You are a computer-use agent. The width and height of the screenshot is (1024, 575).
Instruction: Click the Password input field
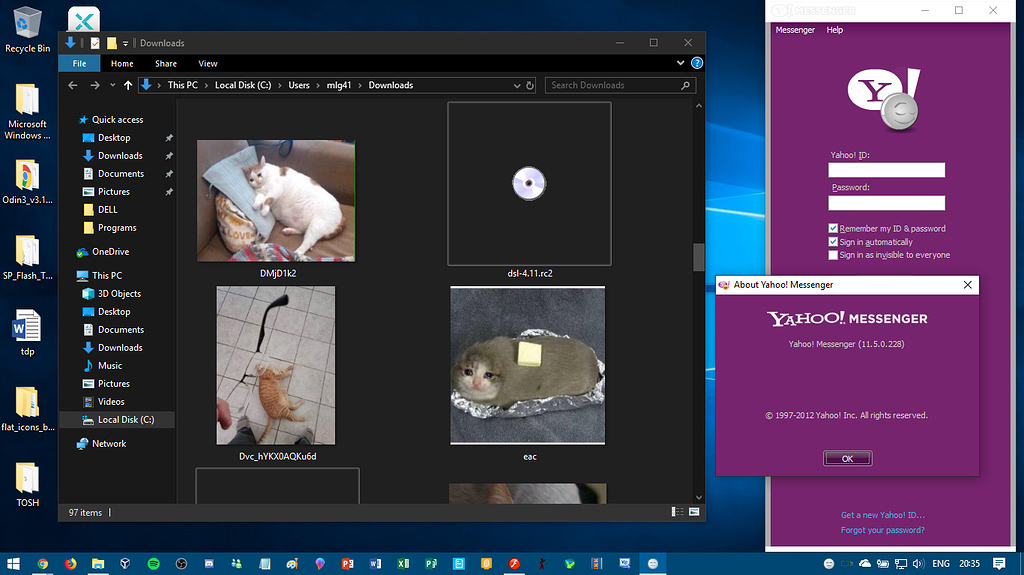pyautogui.click(x=886, y=203)
